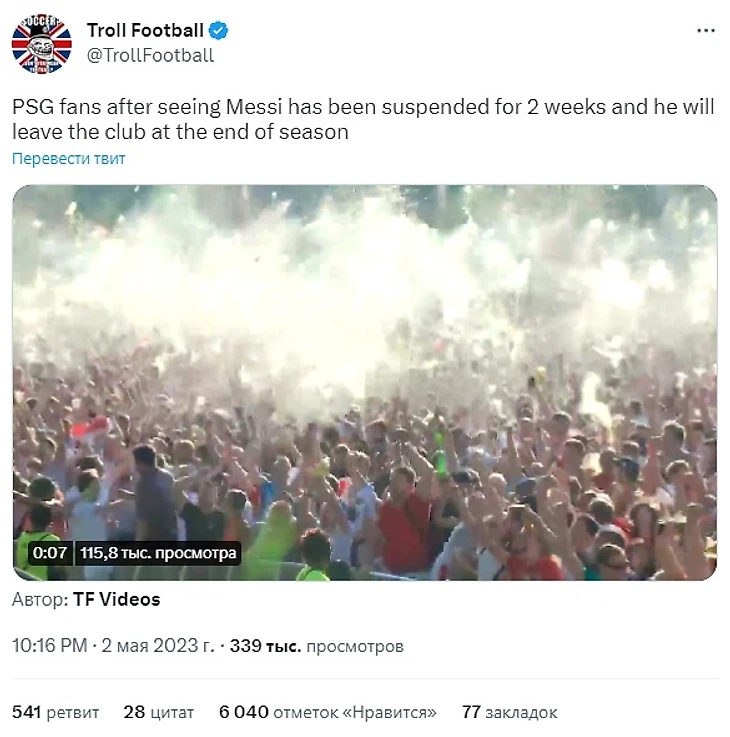Click the Troll Football profile avatar
This screenshot has width=730, height=737.
click(42, 43)
